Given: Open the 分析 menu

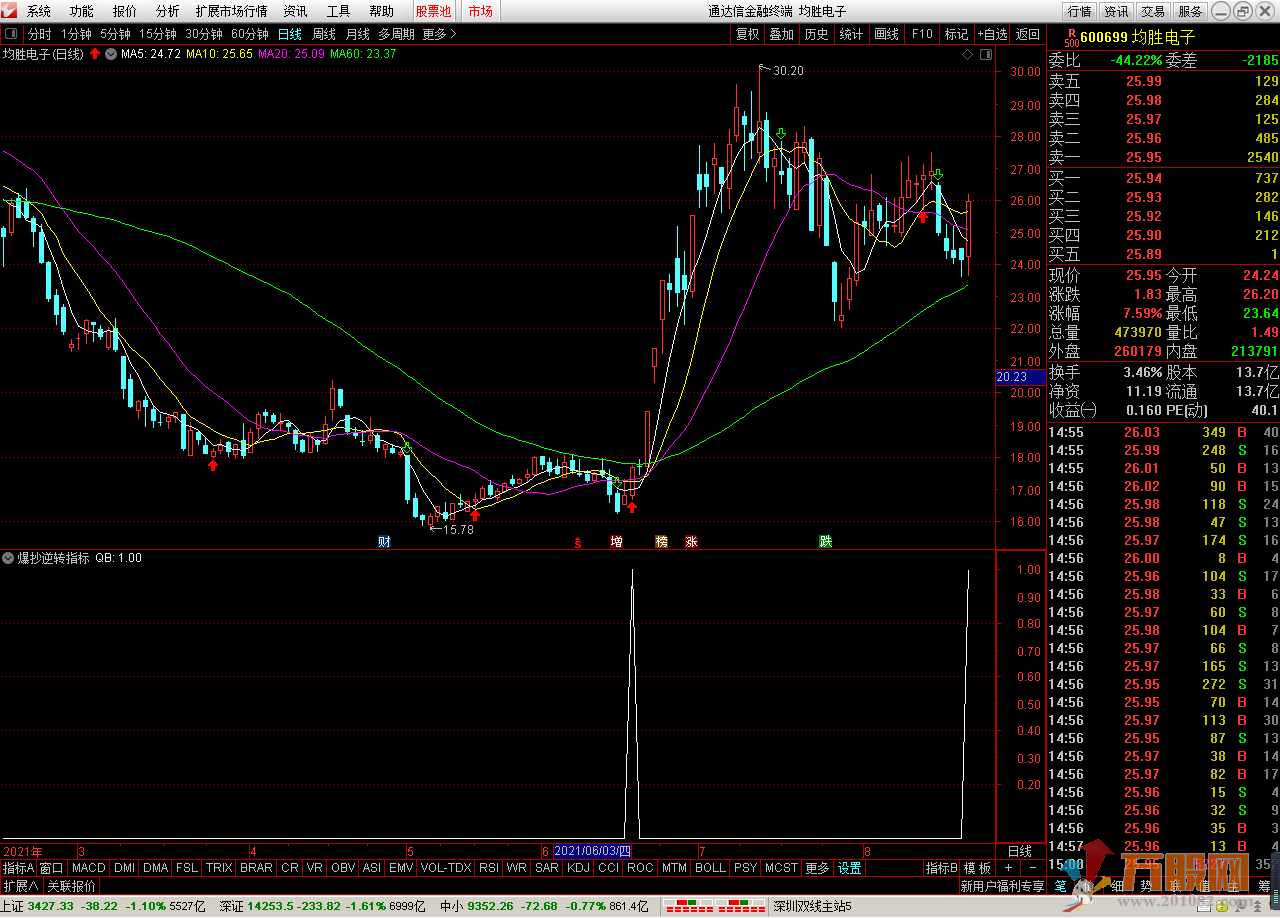Looking at the screenshot, I should coord(168,12).
